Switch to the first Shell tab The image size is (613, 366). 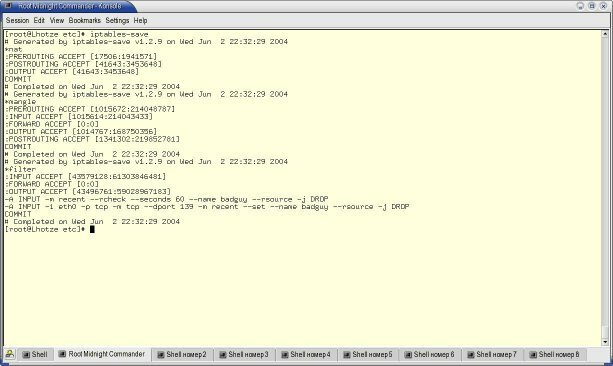[35, 355]
